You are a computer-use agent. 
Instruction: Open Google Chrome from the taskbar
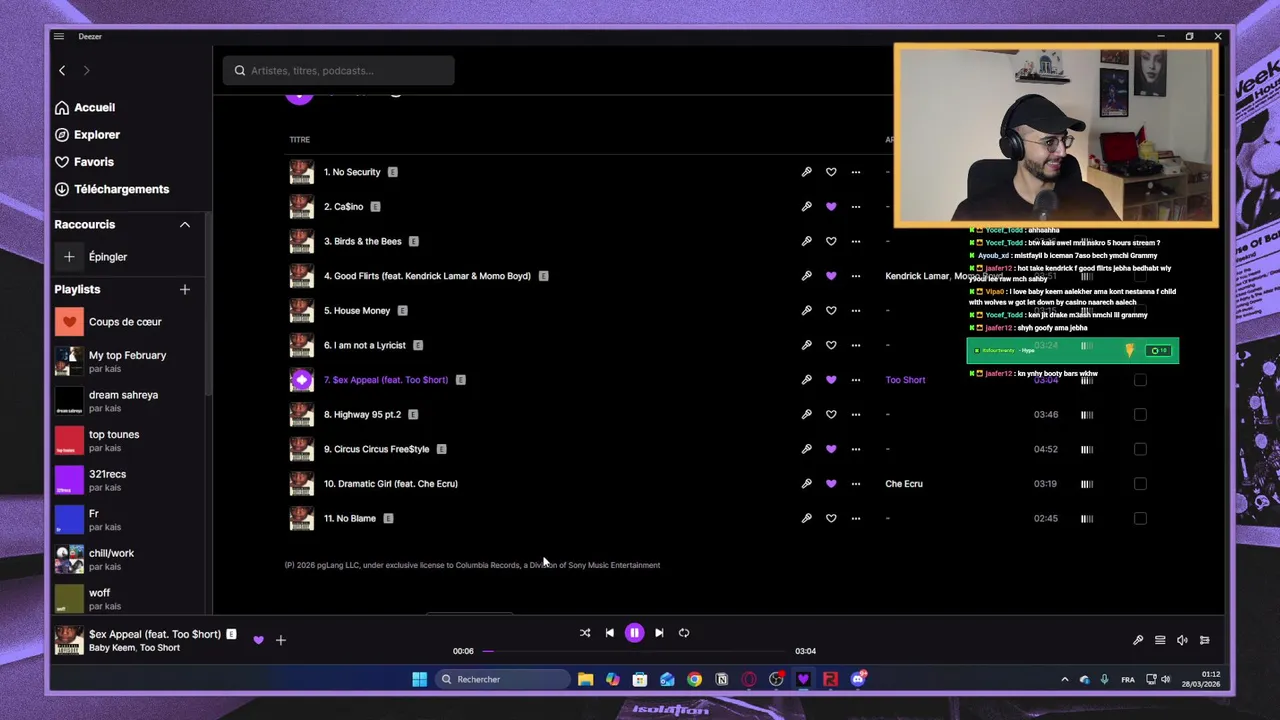click(x=694, y=679)
